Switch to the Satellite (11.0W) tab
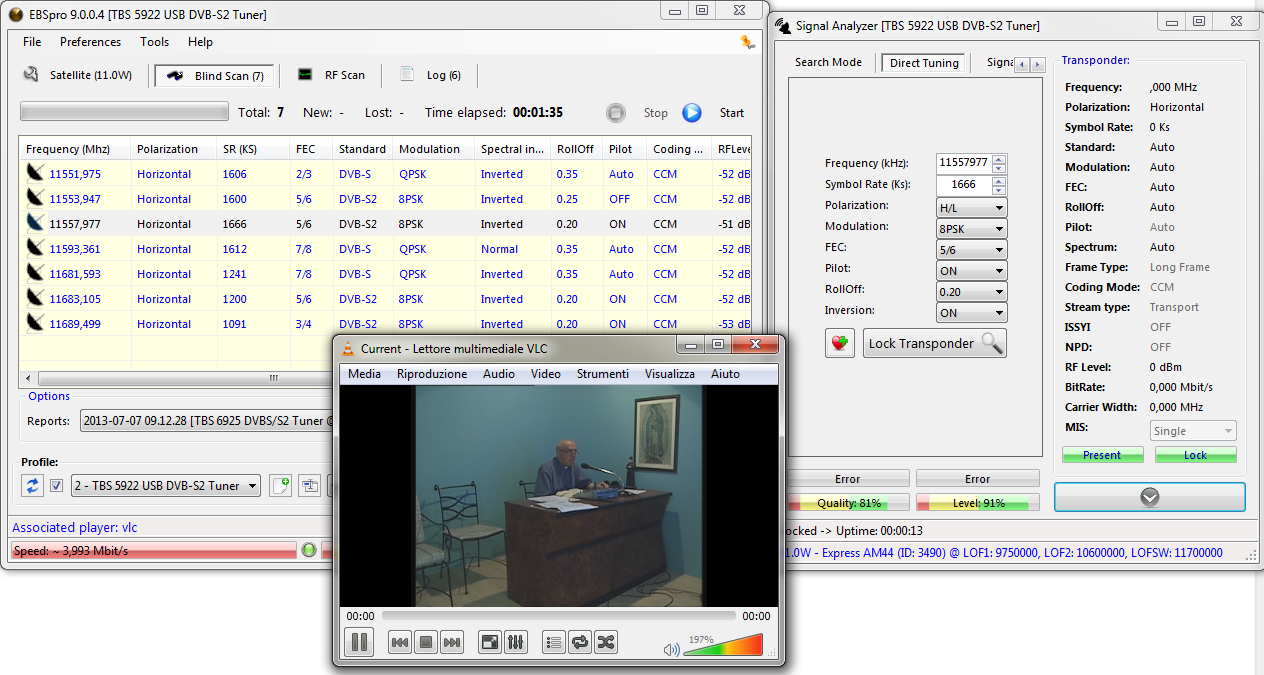This screenshot has height=675, width=1264. tap(78, 75)
